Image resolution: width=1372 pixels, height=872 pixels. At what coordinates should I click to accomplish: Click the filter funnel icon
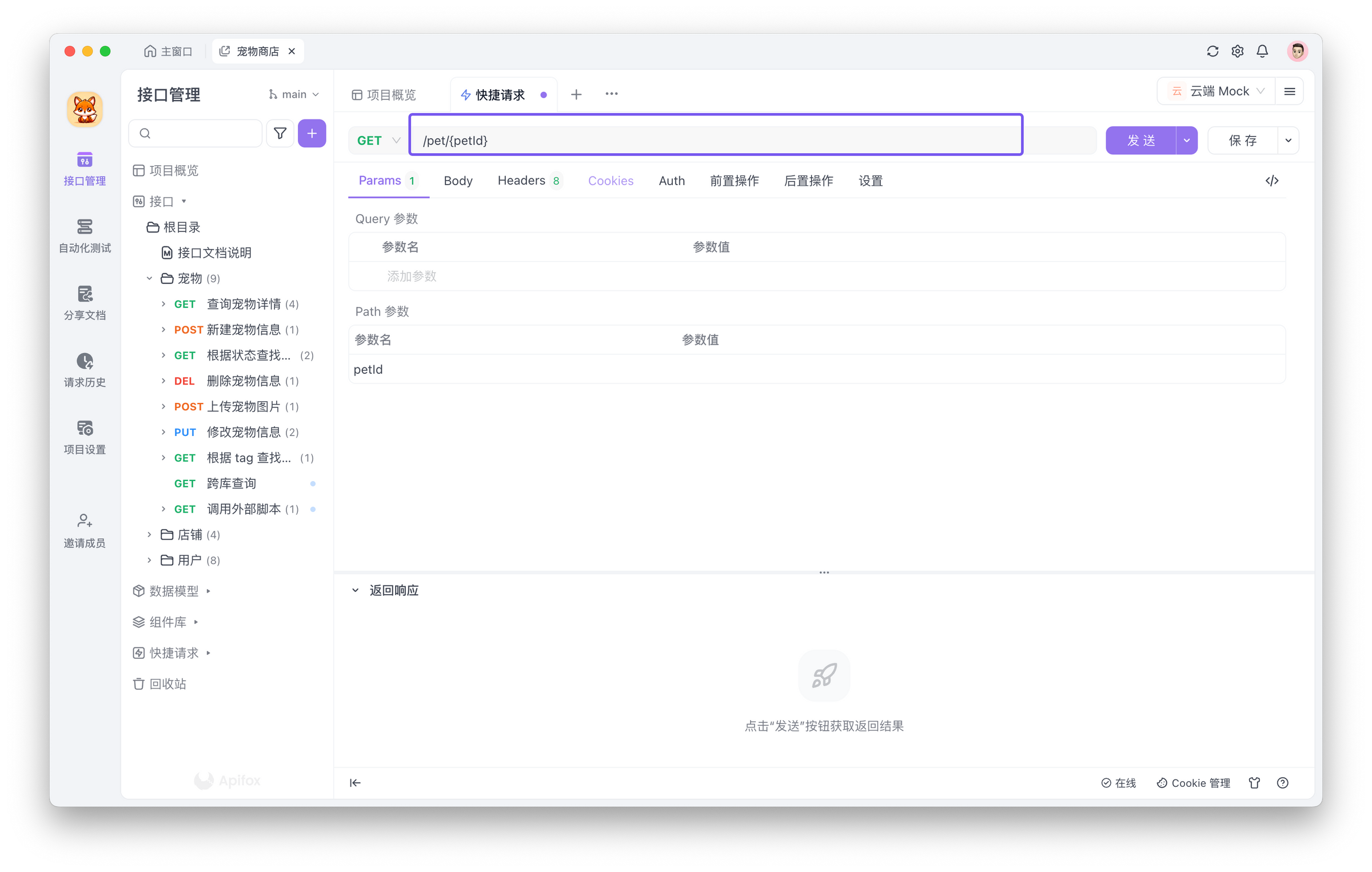(x=280, y=133)
